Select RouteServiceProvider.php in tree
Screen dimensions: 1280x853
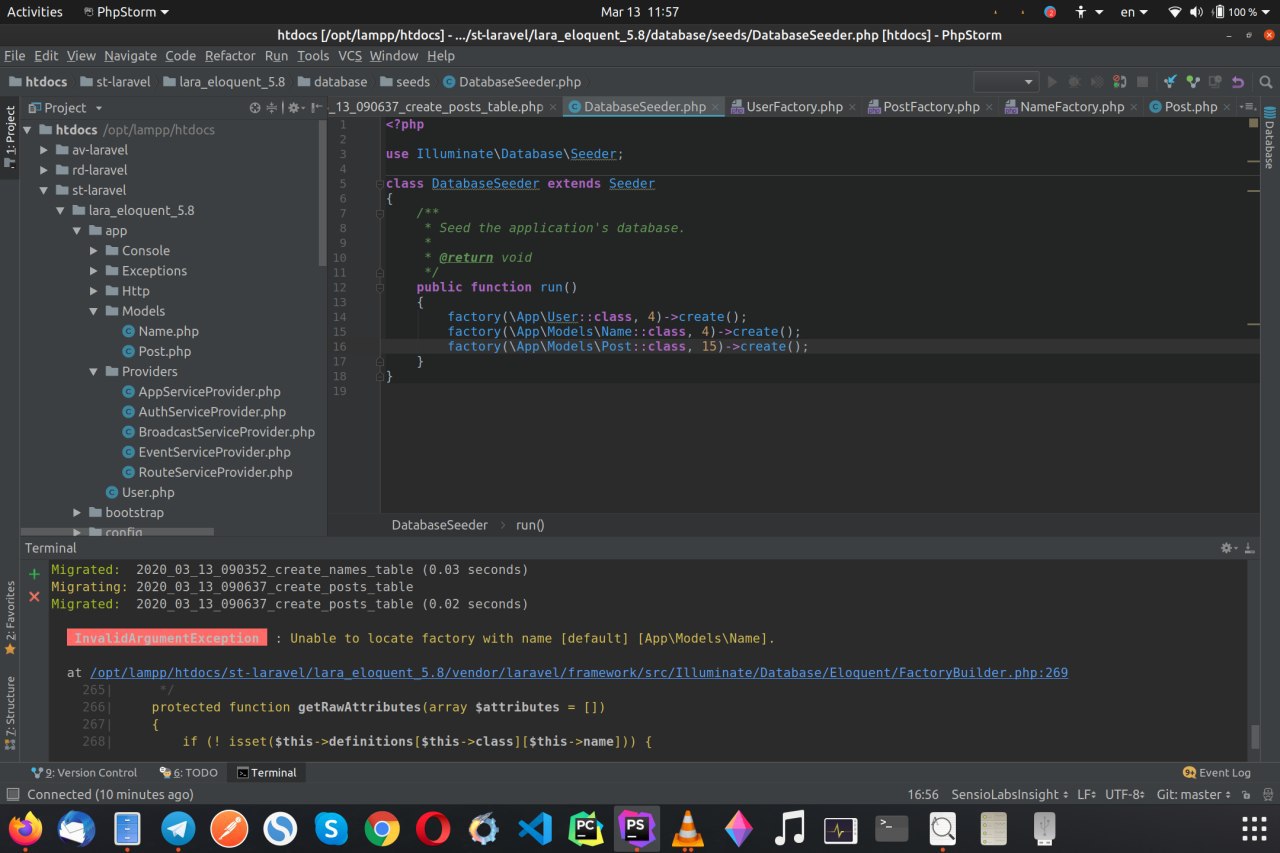pyautogui.click(x=207, y=472)
